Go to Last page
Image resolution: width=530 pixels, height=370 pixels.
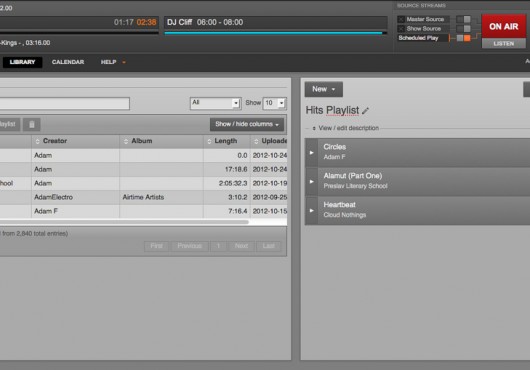(x=268, y=246)
